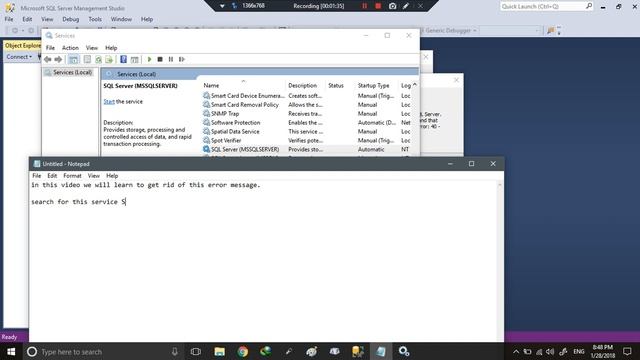Open the Tools menu in SSMS
640x360 pixels.
click(x=95, y=19)
